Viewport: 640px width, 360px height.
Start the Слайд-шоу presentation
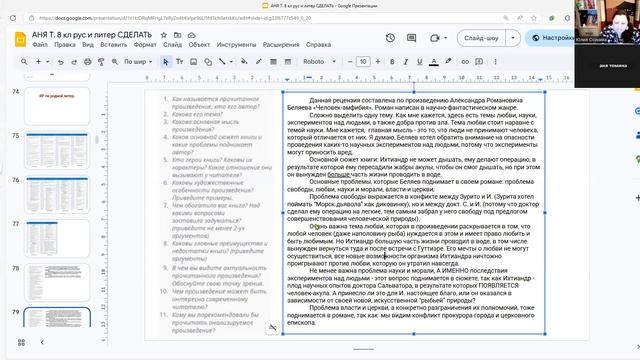click(481, 38)
